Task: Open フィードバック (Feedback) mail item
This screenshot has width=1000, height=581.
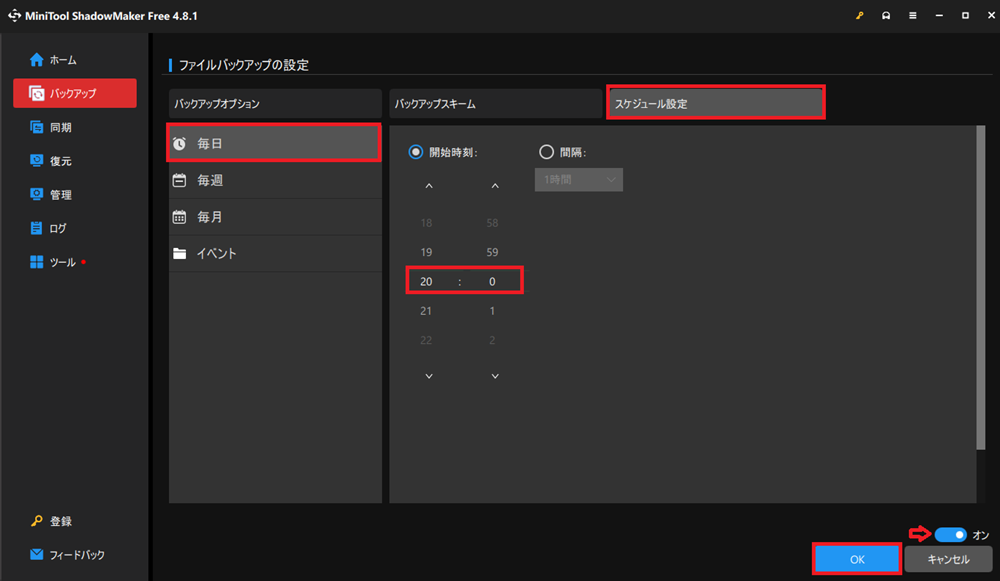Action: click(68, 555)
